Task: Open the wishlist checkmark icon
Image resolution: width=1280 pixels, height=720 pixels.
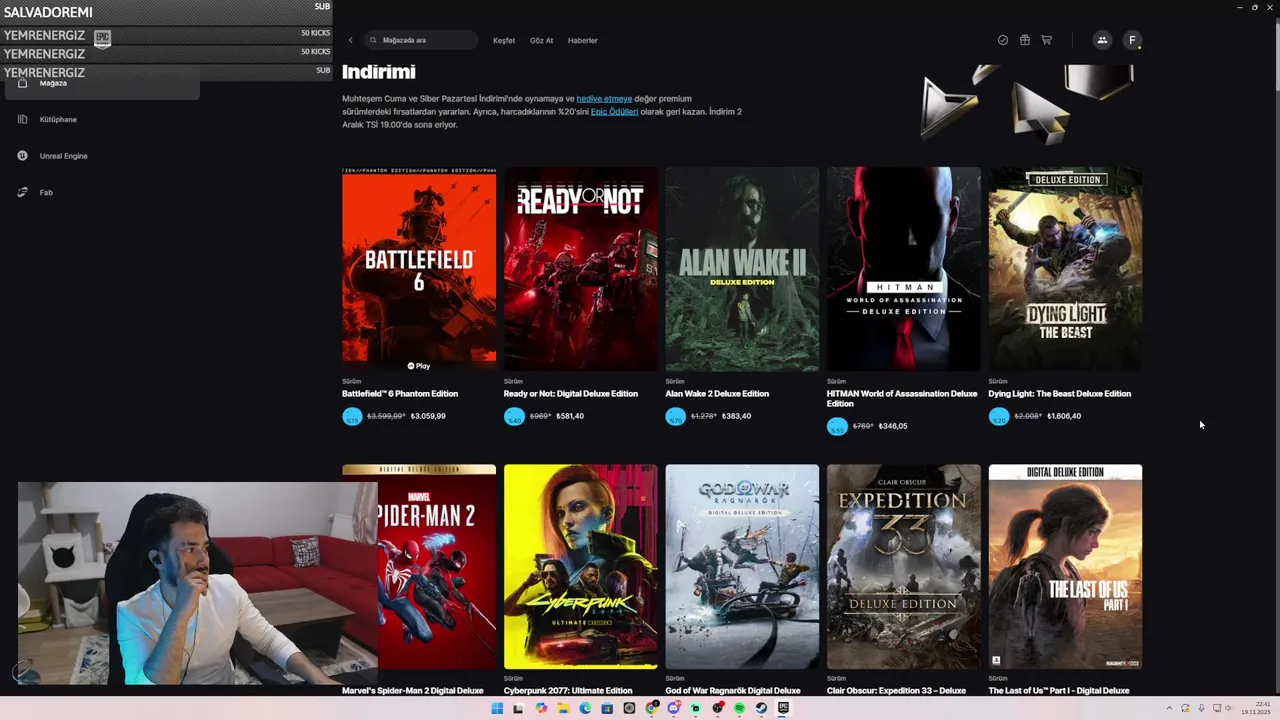Action: pyautogui.click(x=1003, y=40)
